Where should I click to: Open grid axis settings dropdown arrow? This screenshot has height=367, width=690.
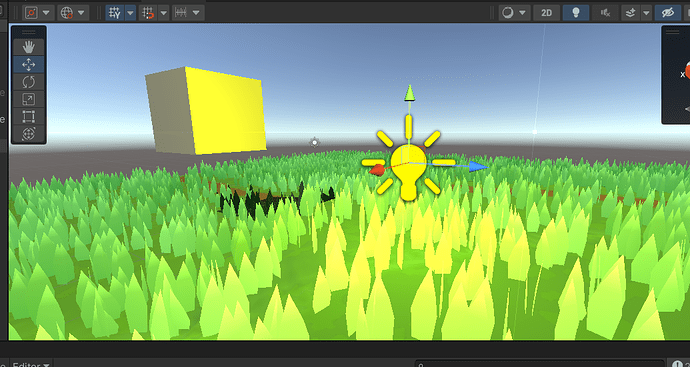(130, 13)
